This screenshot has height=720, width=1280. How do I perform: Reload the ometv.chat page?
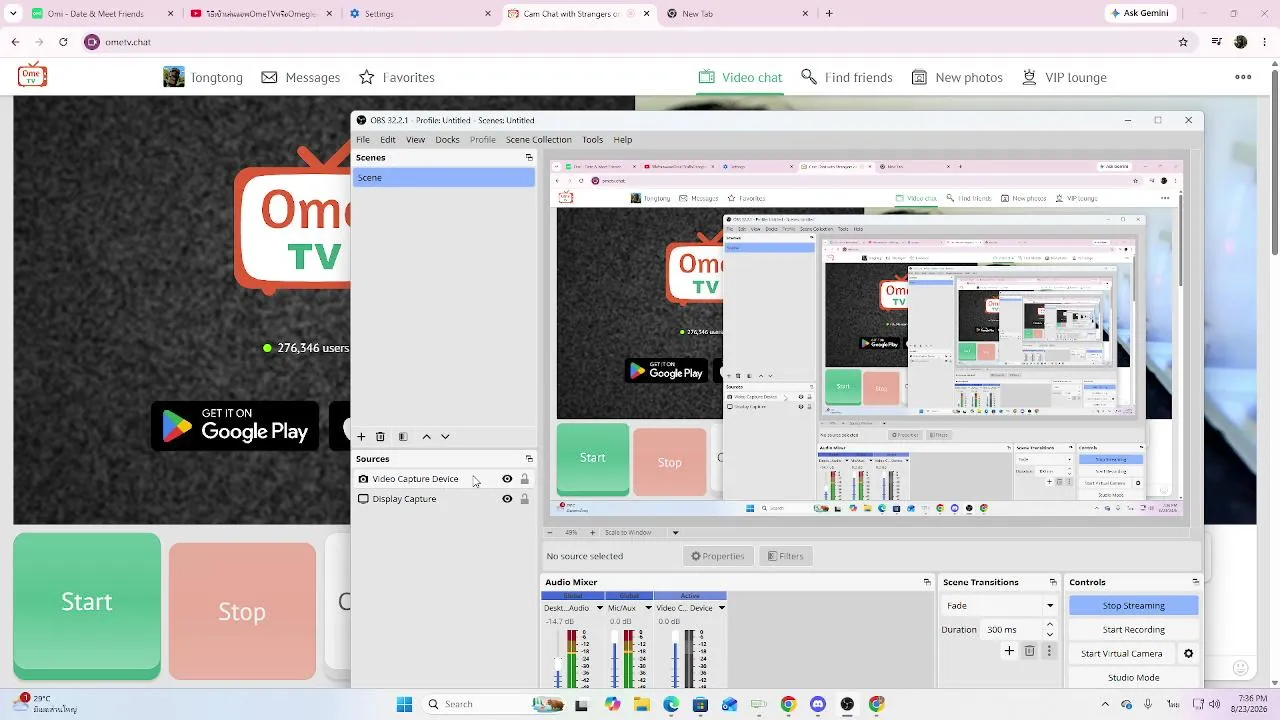[63, 42]
